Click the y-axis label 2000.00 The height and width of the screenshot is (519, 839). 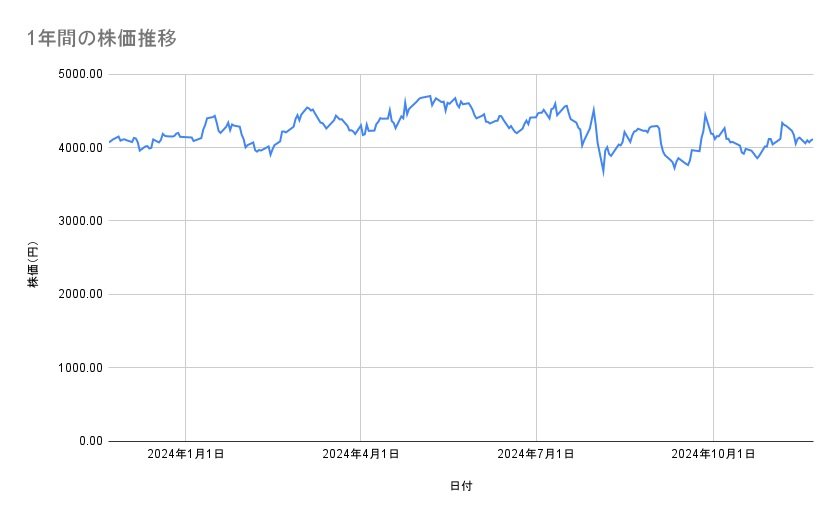[83, 294]
